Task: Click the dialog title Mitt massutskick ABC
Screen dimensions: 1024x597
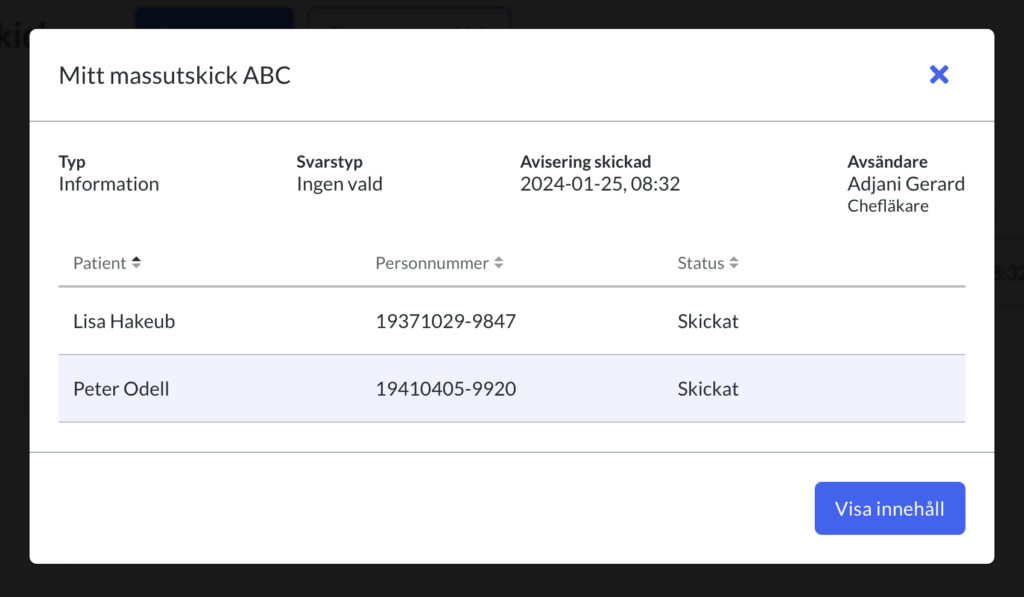Action: coord(174,75)
